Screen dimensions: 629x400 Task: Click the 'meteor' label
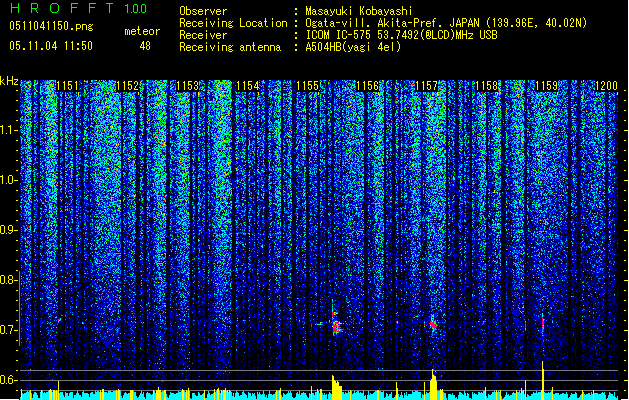tap(142, 31)
